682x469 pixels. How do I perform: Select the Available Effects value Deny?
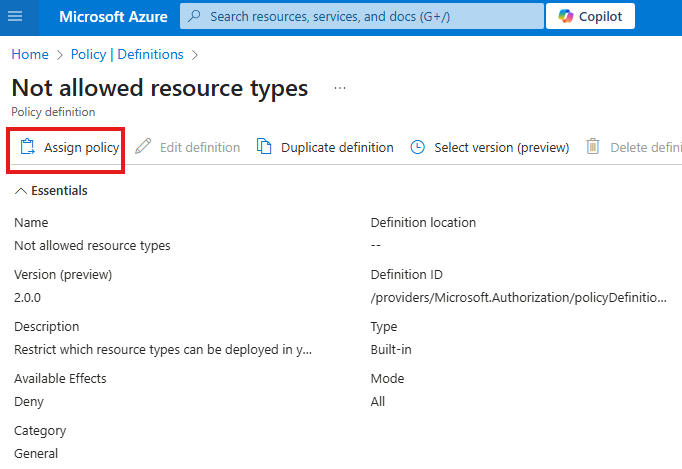click(x=29, y=402)
